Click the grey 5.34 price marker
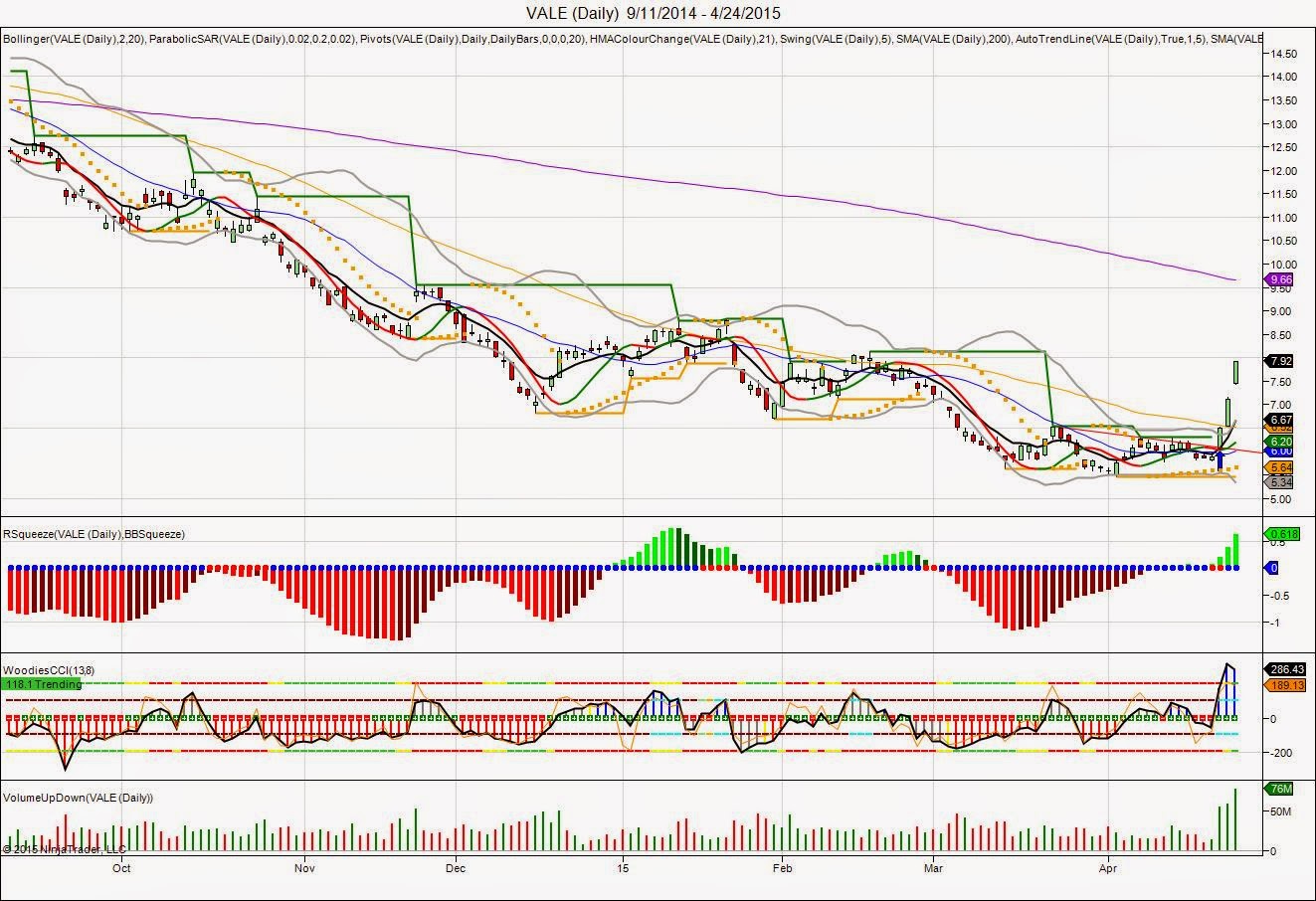Image resolution: width=1316 pixels, height=901 pixels. coord(1279,482)
